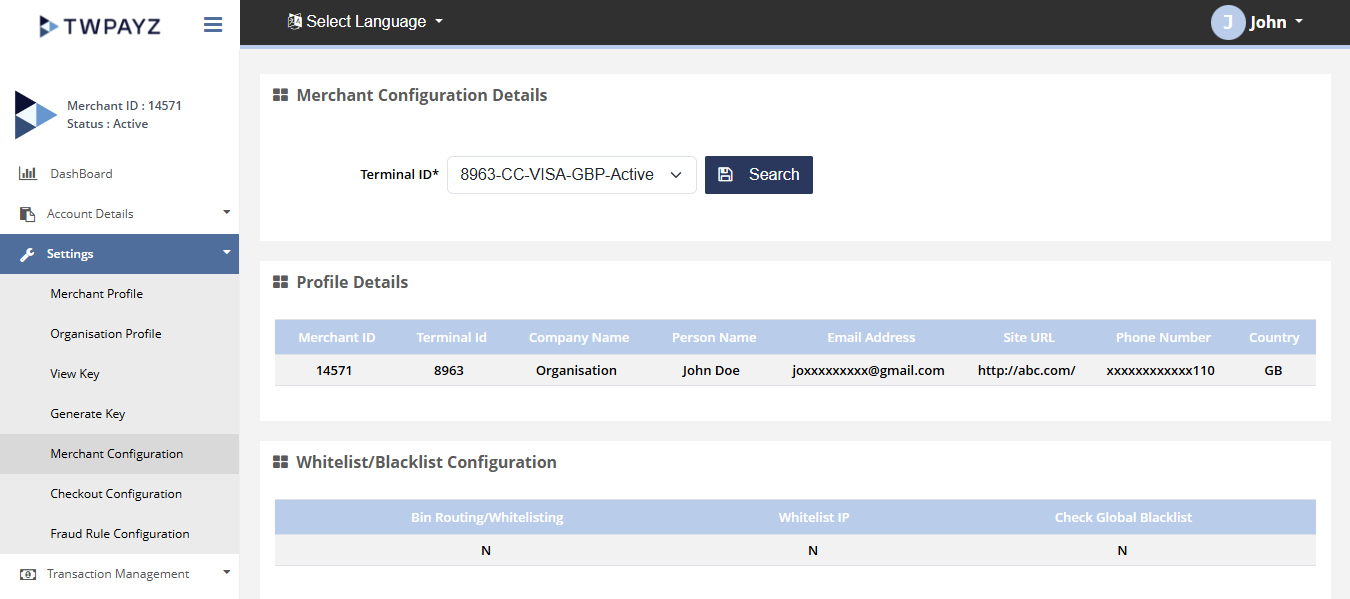Go to Organisation Profile
The height and width of the screenshot is (599, 1350).
(106, 334)
